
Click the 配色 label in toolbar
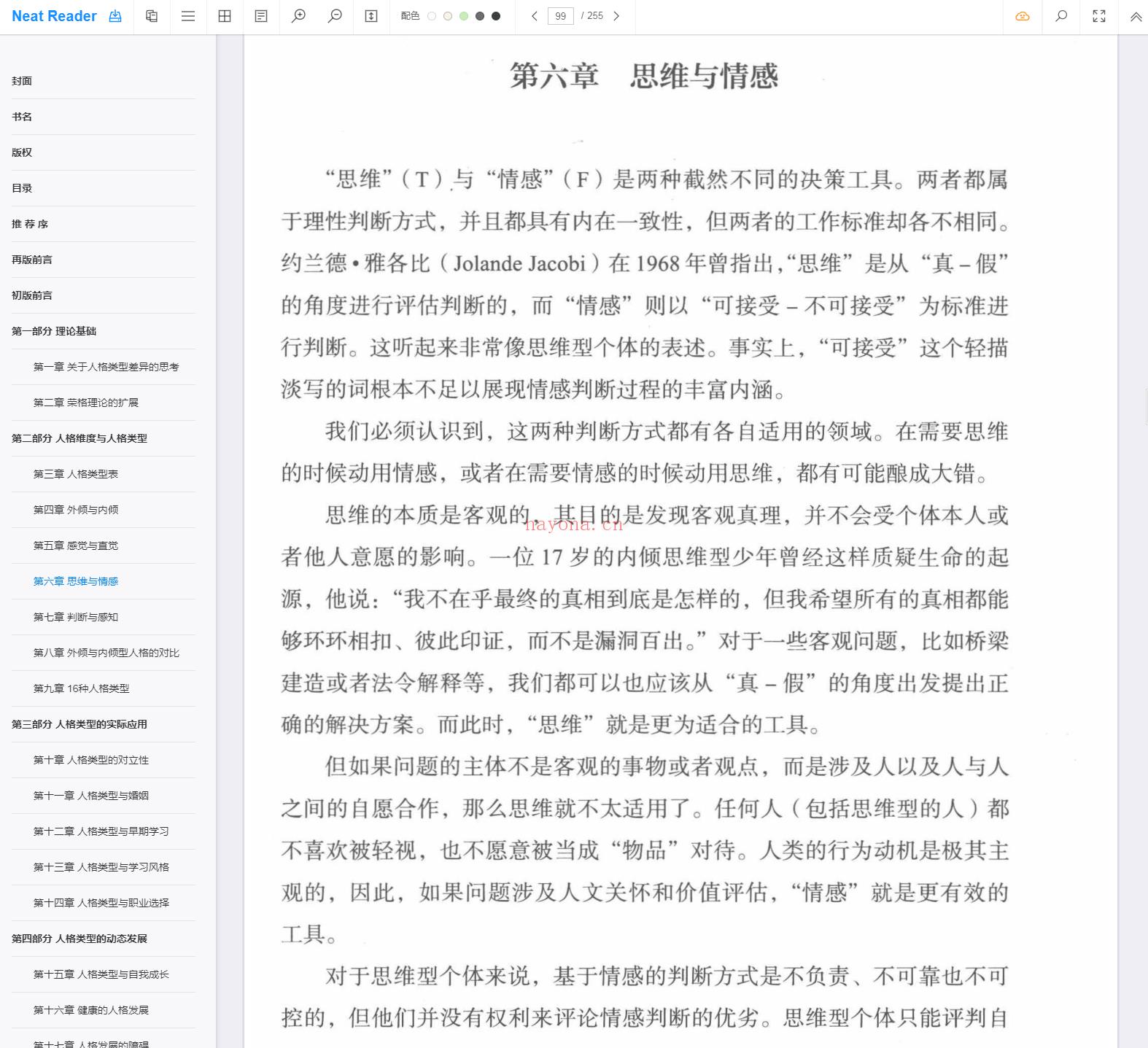pos(410,16)
